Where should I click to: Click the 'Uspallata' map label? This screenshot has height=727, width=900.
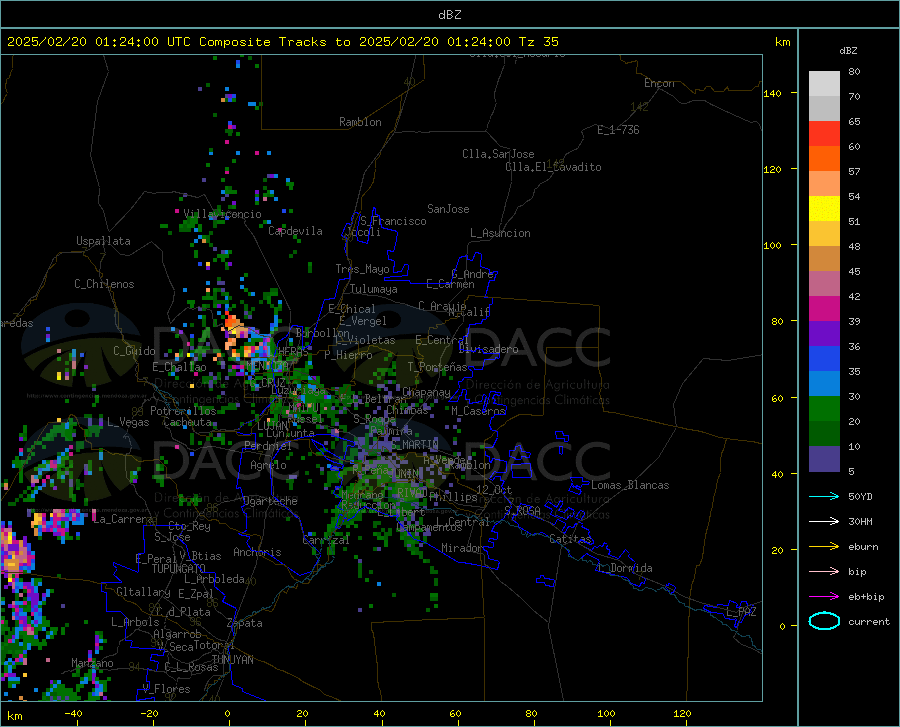pyautogui.click(x=103, y=241)
